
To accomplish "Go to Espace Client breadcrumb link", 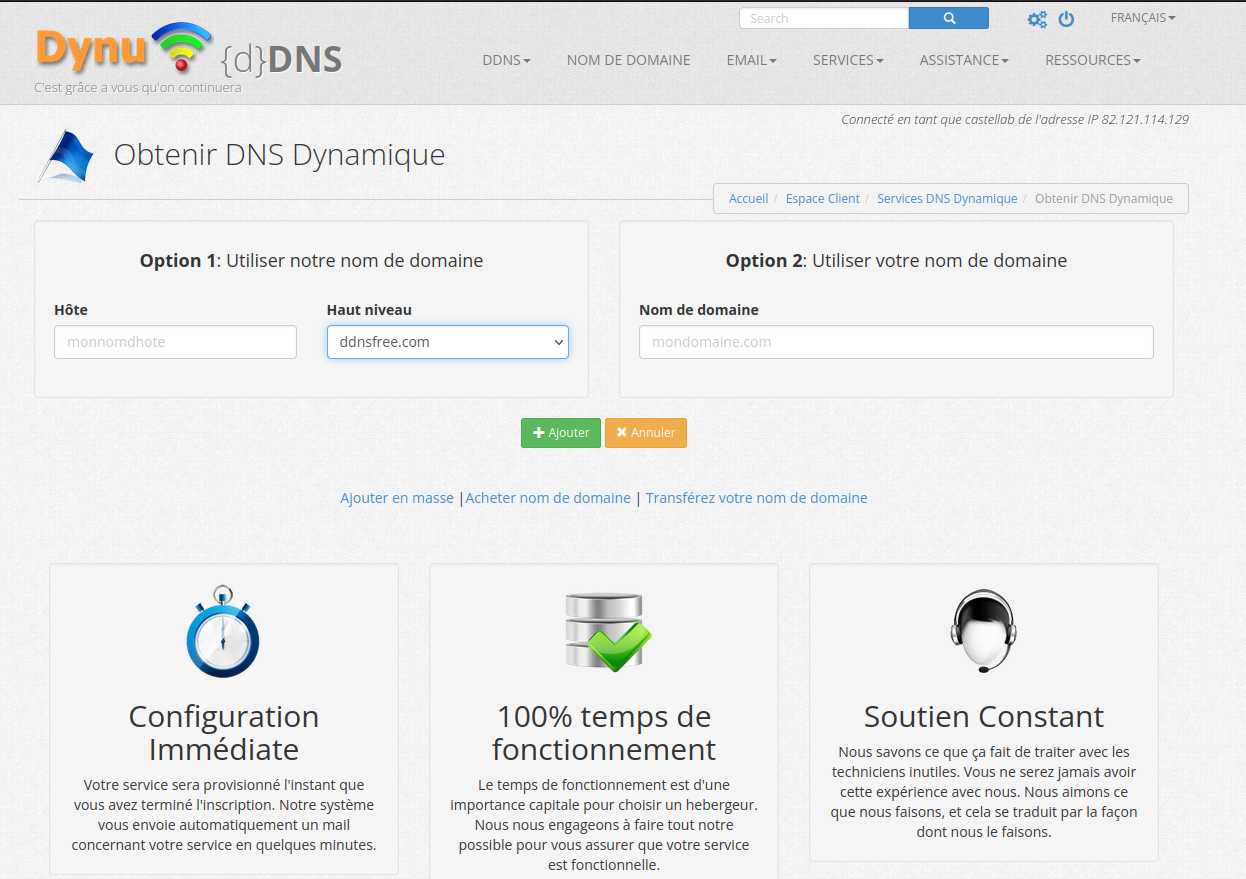I will 822,199.
